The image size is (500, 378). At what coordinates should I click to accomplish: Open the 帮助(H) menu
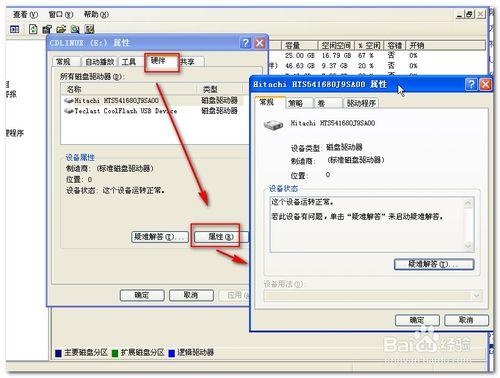coord(96,14)
